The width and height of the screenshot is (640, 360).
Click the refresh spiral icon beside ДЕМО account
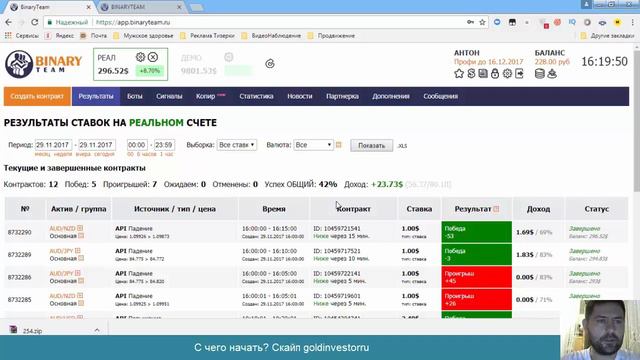click(x=270, y=64)
